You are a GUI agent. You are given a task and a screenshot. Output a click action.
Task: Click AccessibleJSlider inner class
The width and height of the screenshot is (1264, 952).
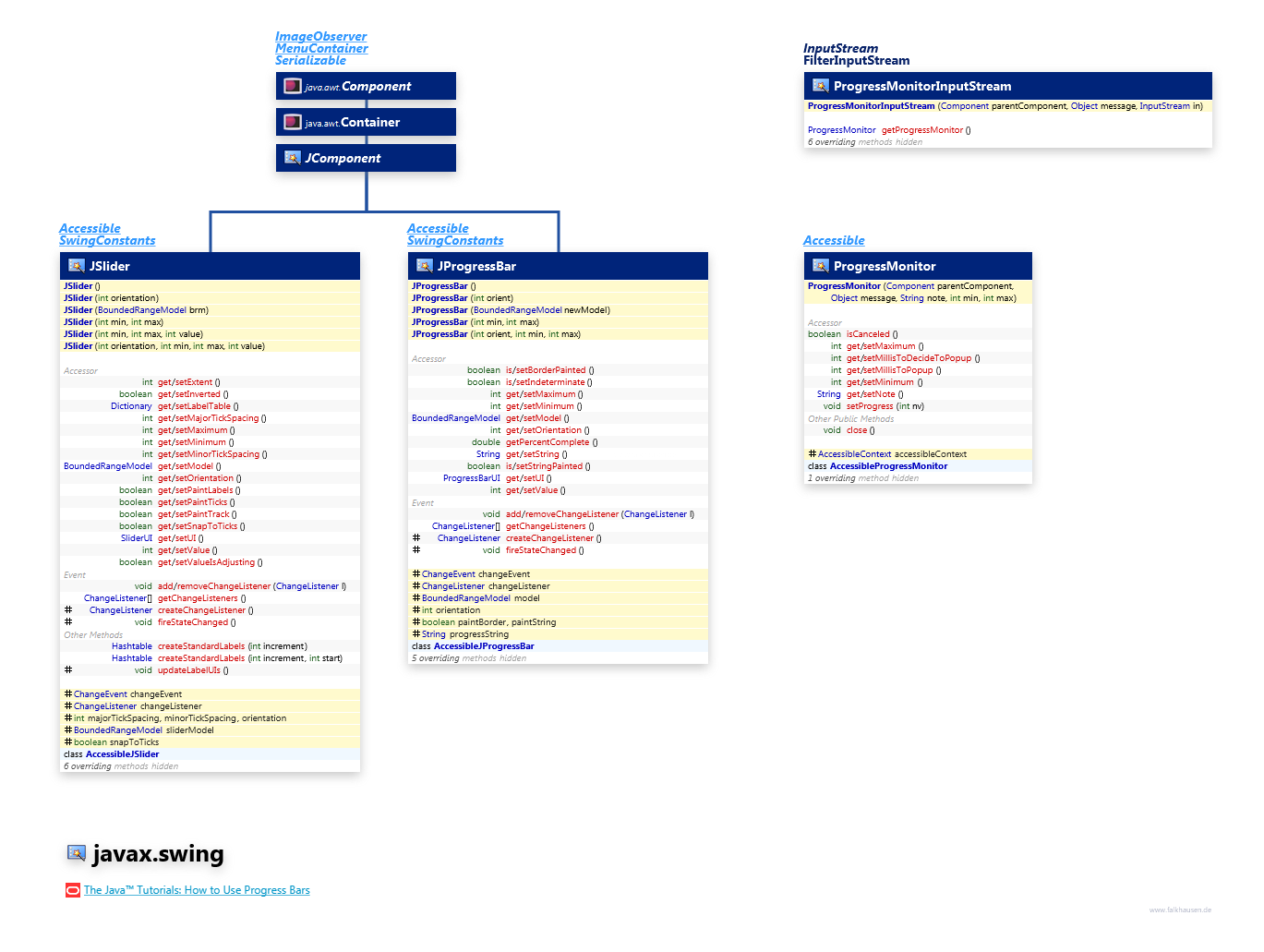click(x=122, y=754)
